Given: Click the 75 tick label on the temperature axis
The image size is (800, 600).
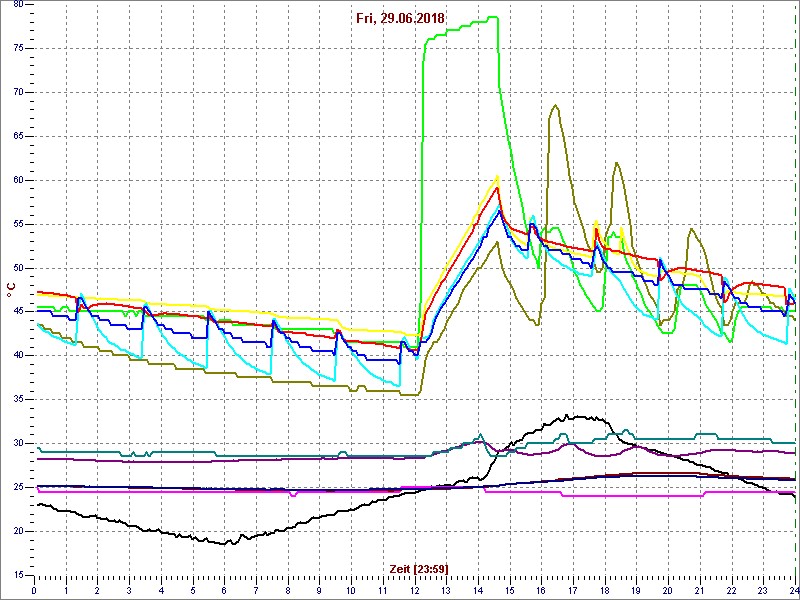Looking at the screenshot, I should click(x=18, y=48).
